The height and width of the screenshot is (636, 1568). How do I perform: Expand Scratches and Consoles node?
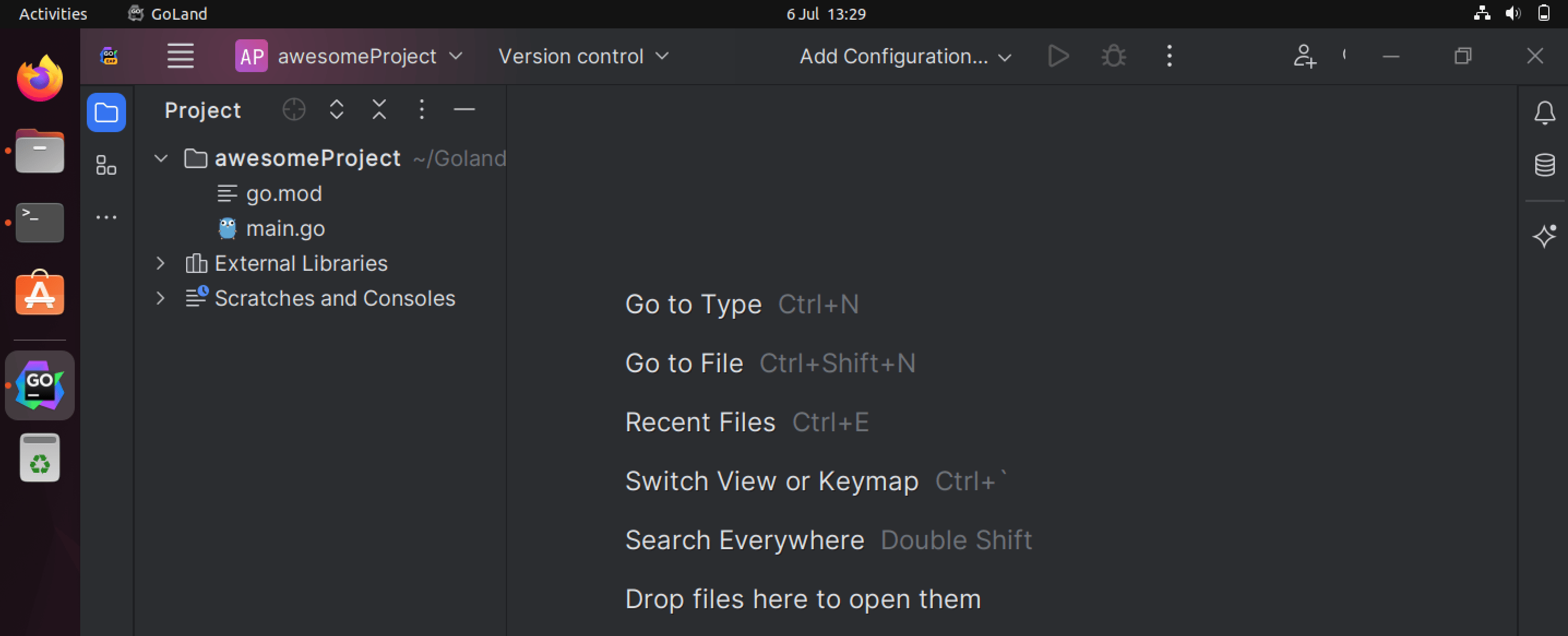(160, 298)
